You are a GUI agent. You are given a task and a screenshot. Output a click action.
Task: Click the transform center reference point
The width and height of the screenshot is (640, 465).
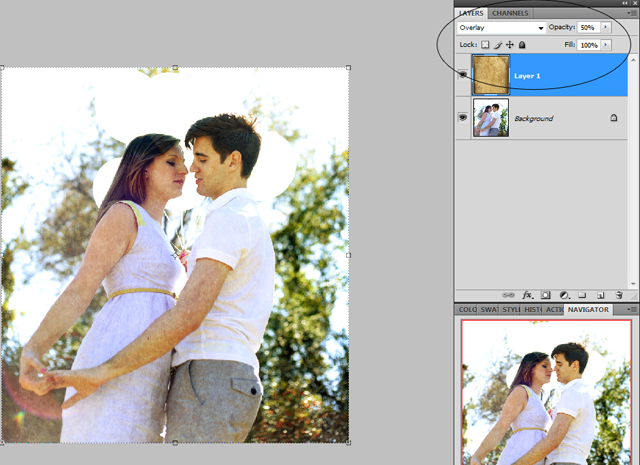click(175, 256)
